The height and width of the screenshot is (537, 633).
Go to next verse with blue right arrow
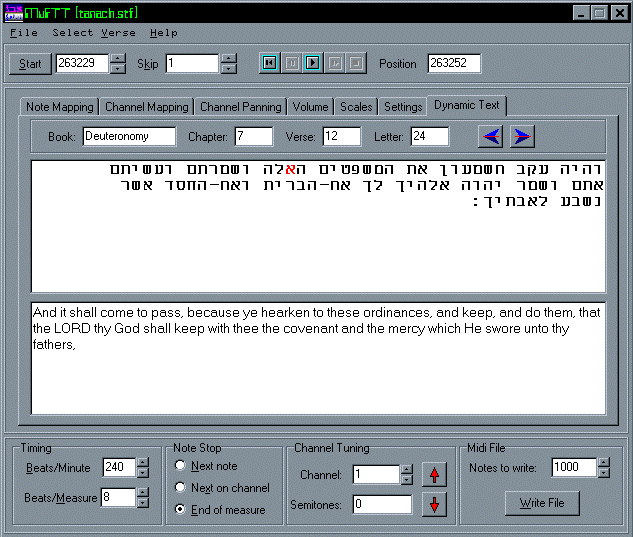[x=522, y=136]
